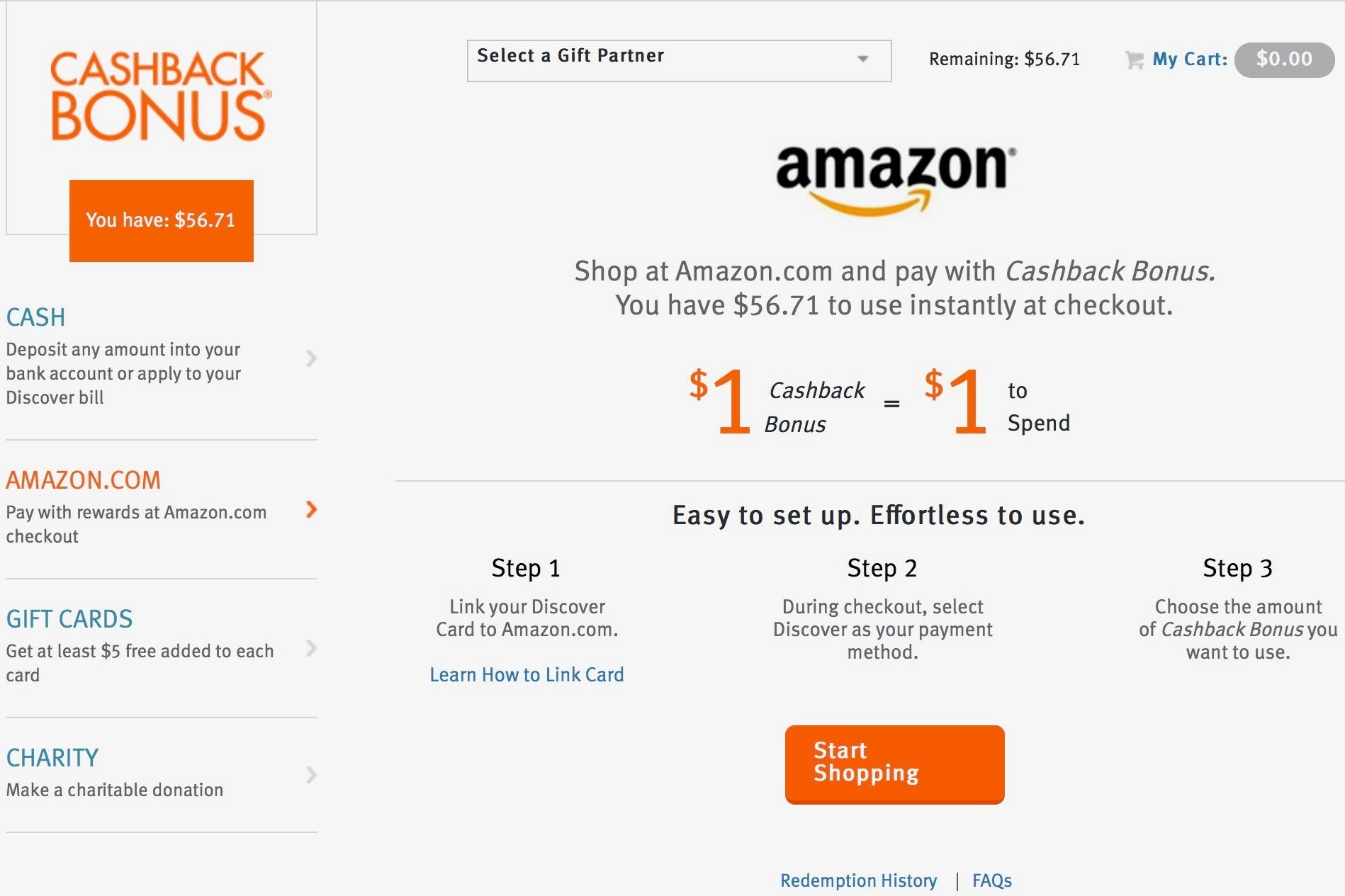This screenshot has height=896, width=1345.
Task: Select GIFT CARDS from the sidebar
Action: pos(69,620)
